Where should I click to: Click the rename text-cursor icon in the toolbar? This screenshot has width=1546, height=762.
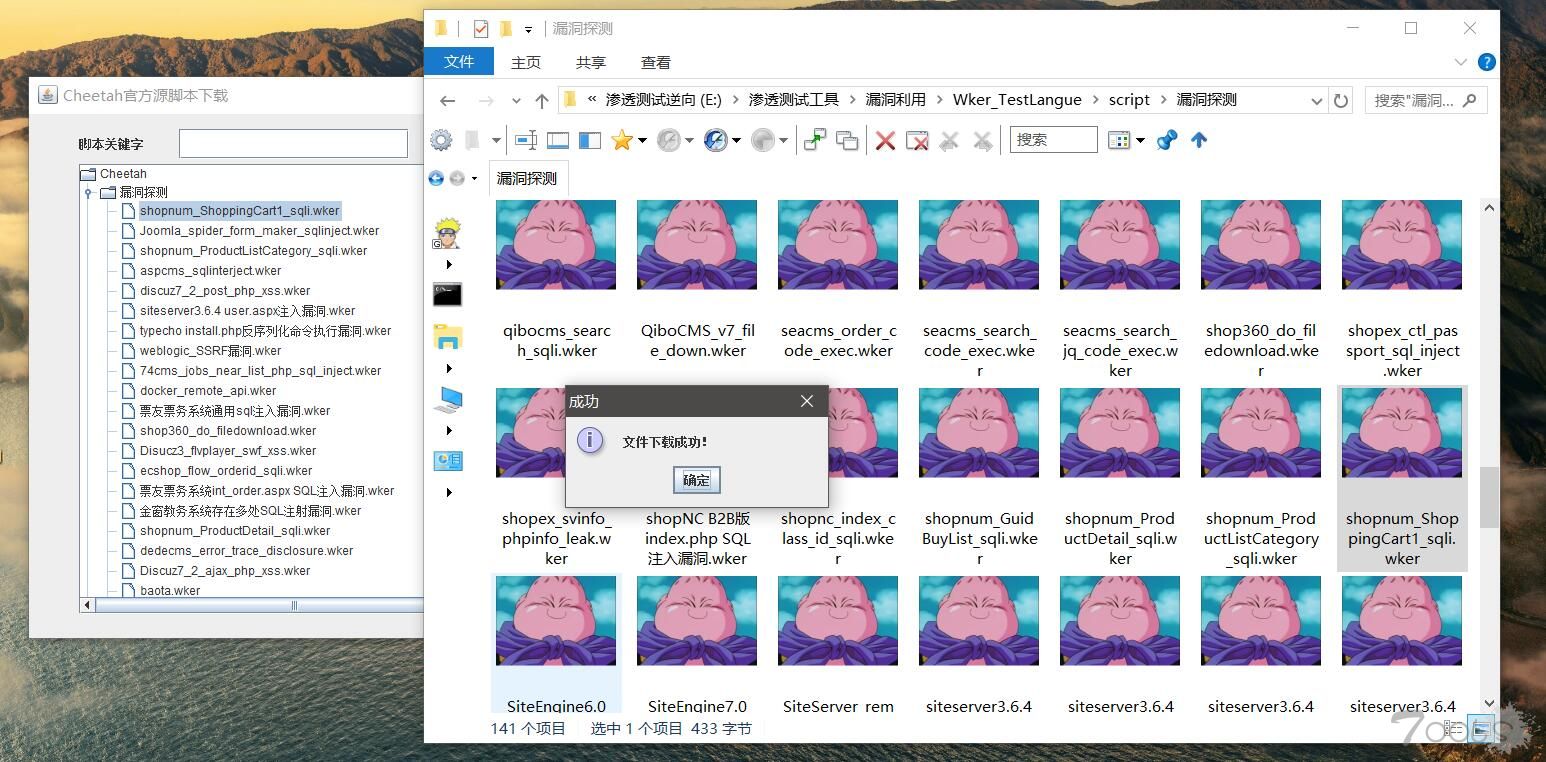click(526, 141)
